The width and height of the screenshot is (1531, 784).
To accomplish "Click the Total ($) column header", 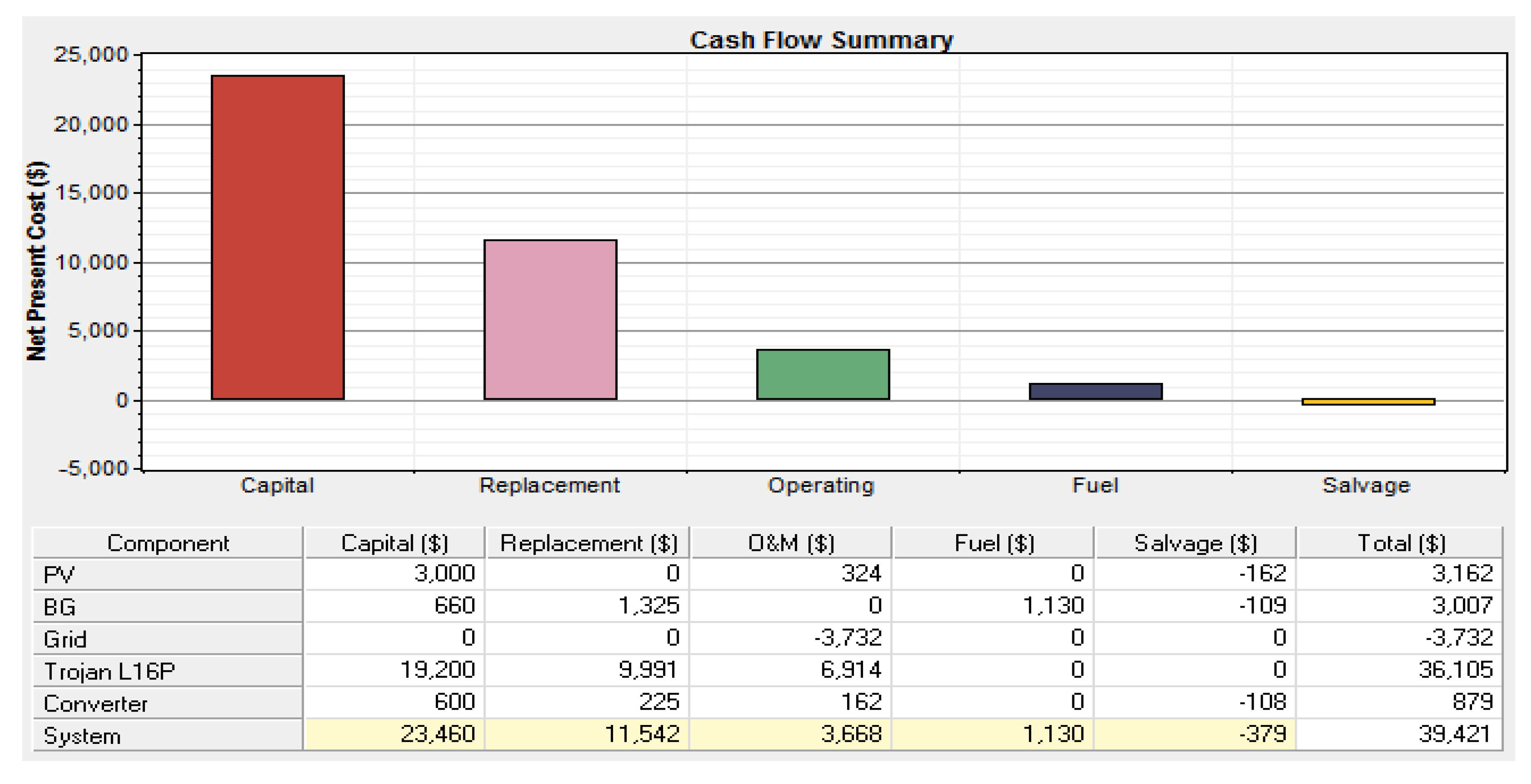I will point(1401,543).
